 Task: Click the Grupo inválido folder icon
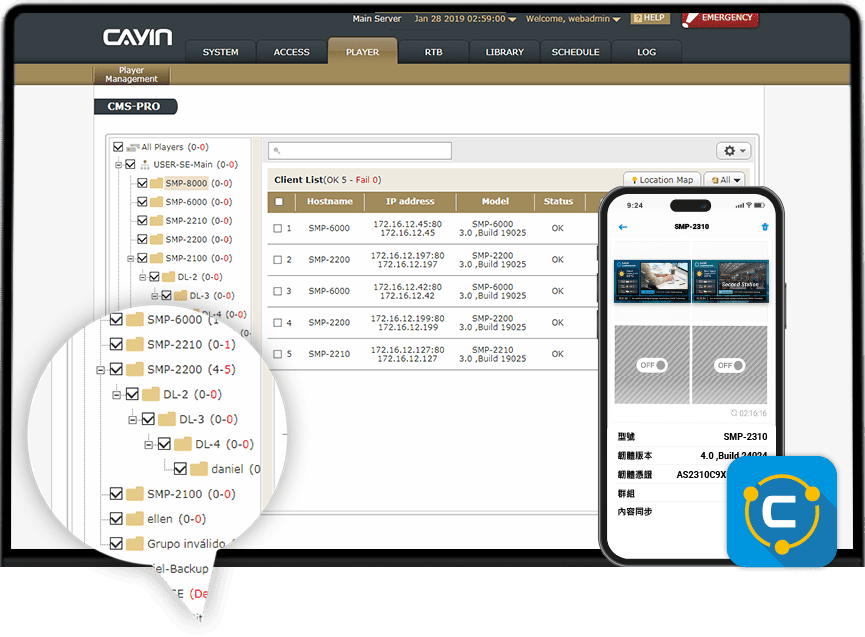(x=135, y=544)
